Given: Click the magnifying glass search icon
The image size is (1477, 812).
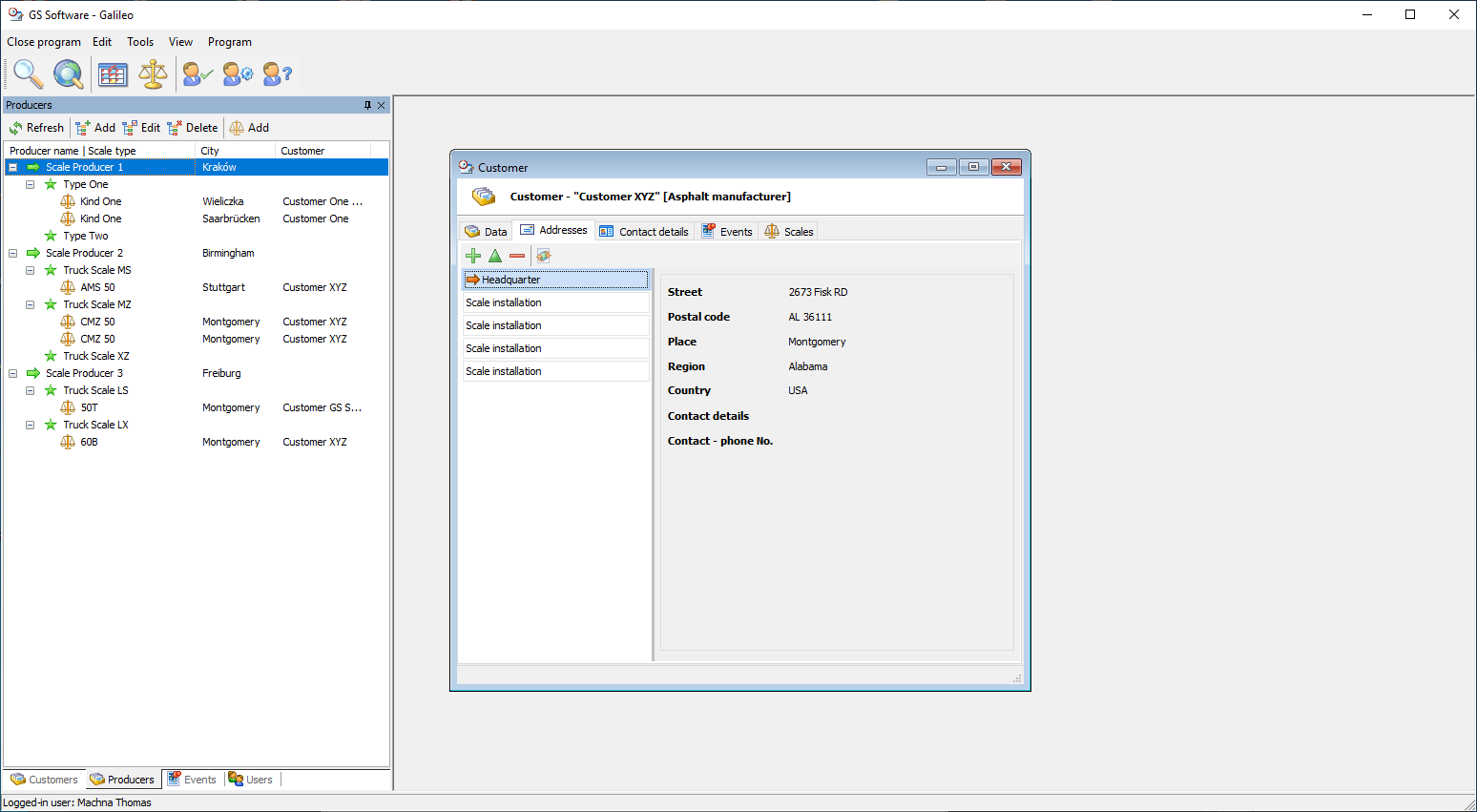Looking at the screenshot, I should [x=28, y=73].
